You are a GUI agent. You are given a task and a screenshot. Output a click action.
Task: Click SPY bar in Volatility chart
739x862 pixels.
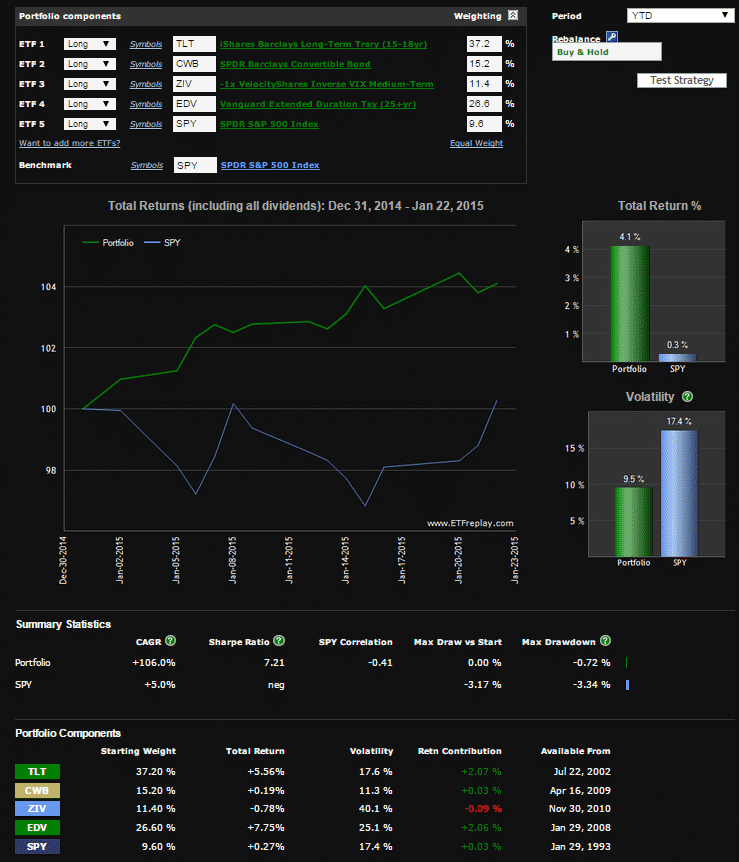point(679,493)
